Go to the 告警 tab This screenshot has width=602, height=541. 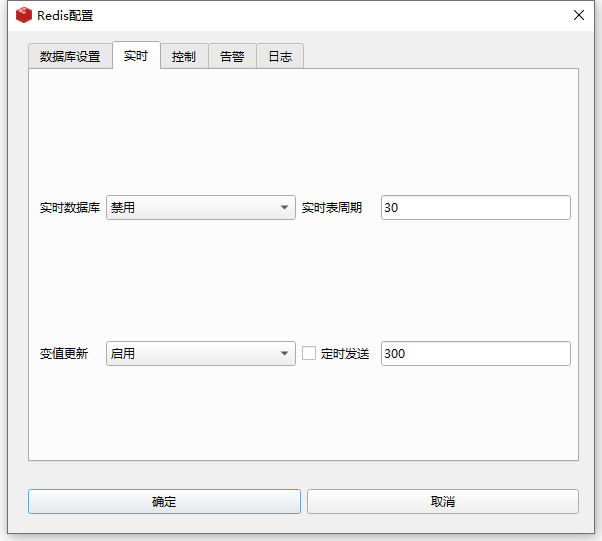click(232, 56)
